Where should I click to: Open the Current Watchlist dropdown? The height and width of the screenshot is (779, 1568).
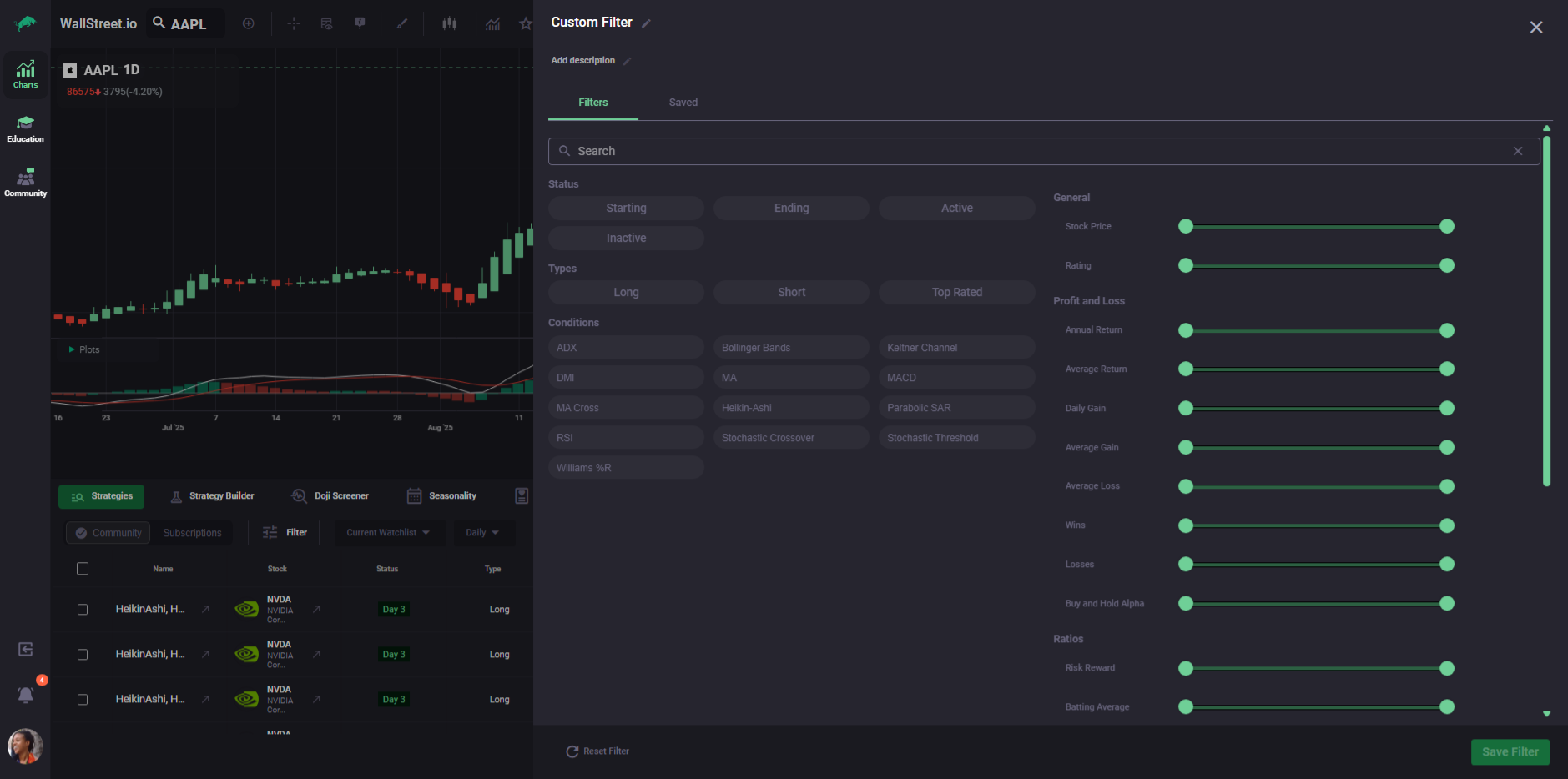pos(388,533)
